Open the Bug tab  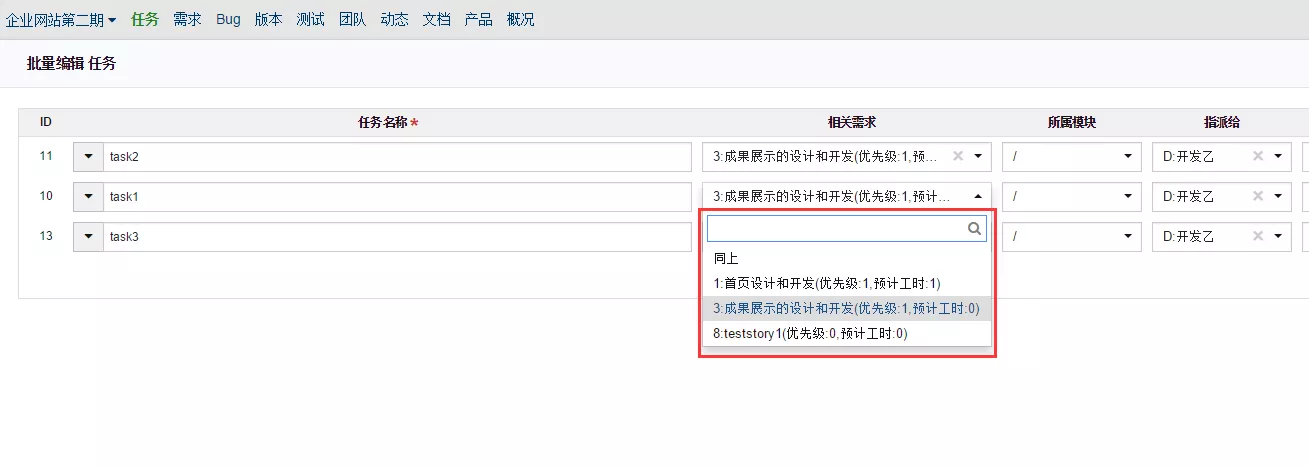click(x=228, y=19)
